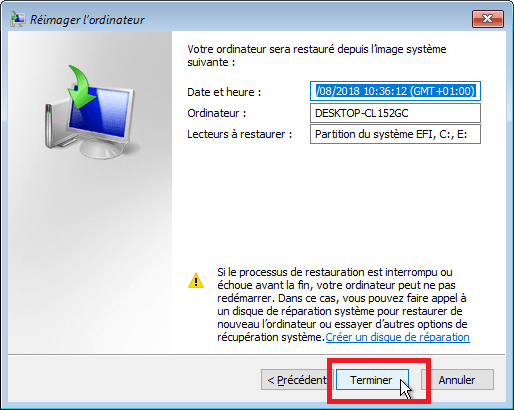Click the Réimager l'ordinateur title bar icon

coord(18,19)
